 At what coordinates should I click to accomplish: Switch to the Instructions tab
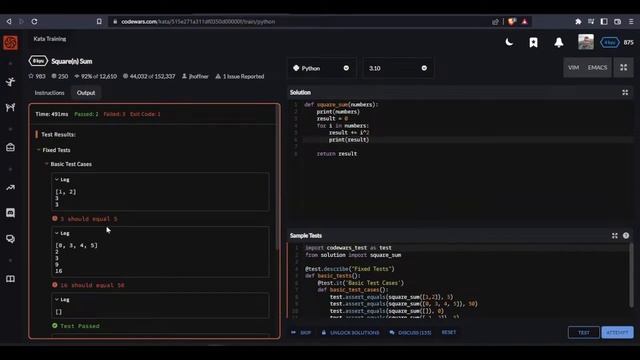(x=49, y=93)
